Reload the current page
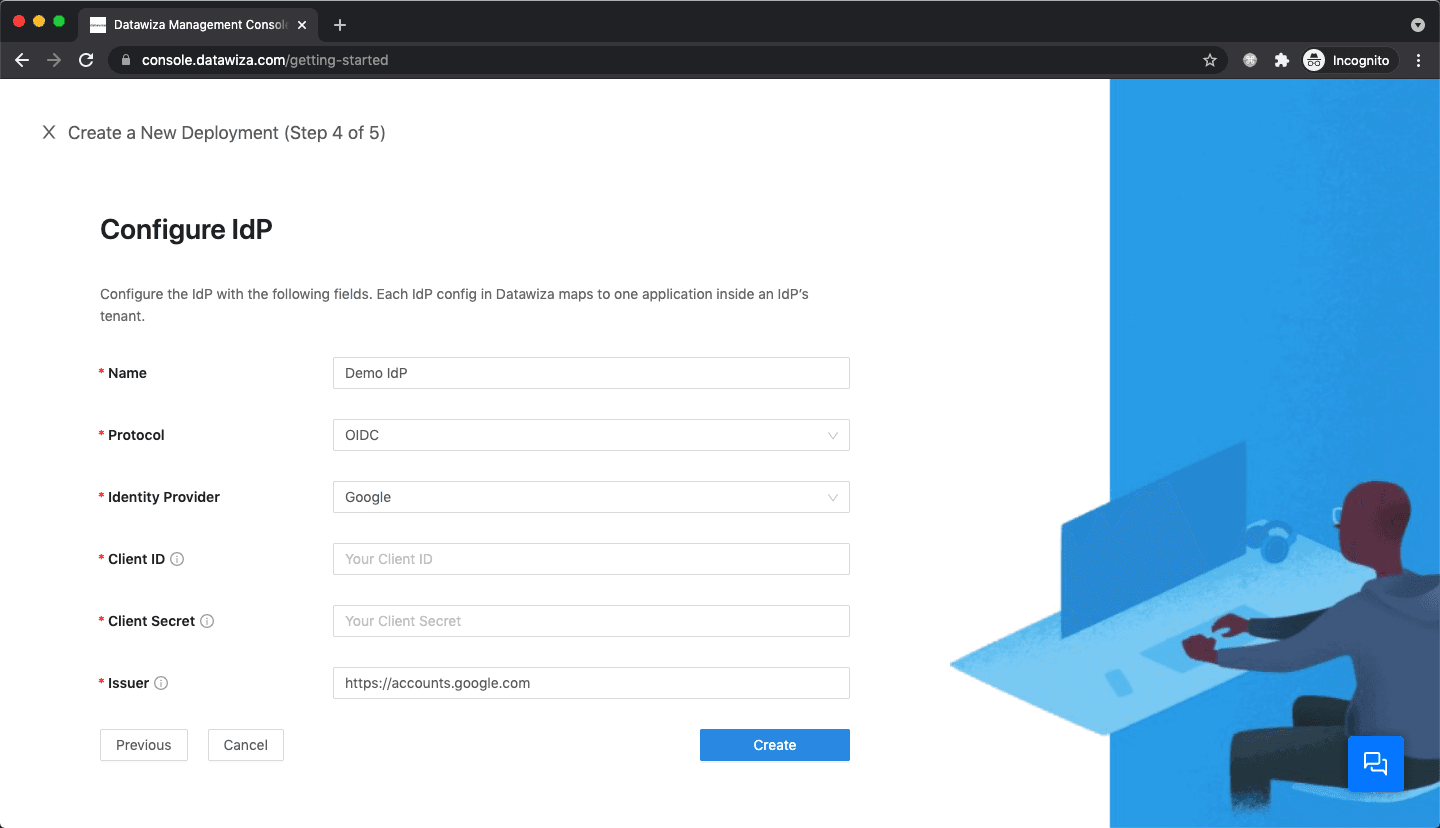This screenshot has width=1440, height=828. pos(86,60)
